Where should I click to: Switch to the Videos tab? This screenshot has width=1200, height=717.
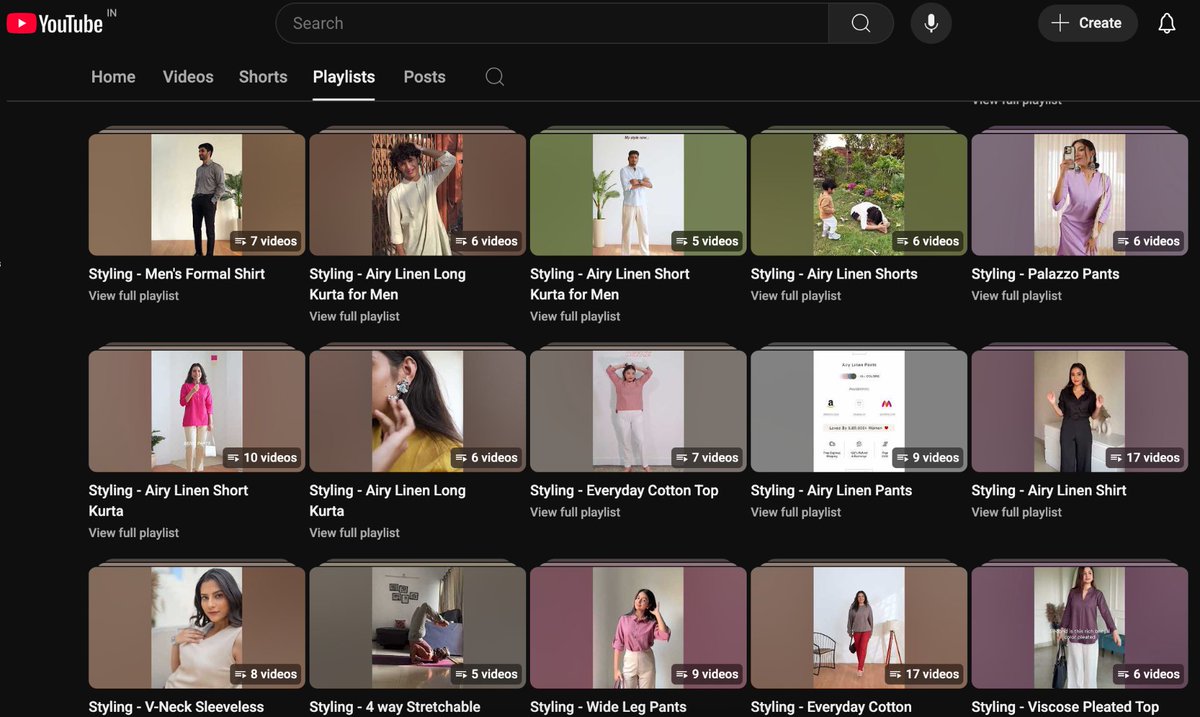188,77
